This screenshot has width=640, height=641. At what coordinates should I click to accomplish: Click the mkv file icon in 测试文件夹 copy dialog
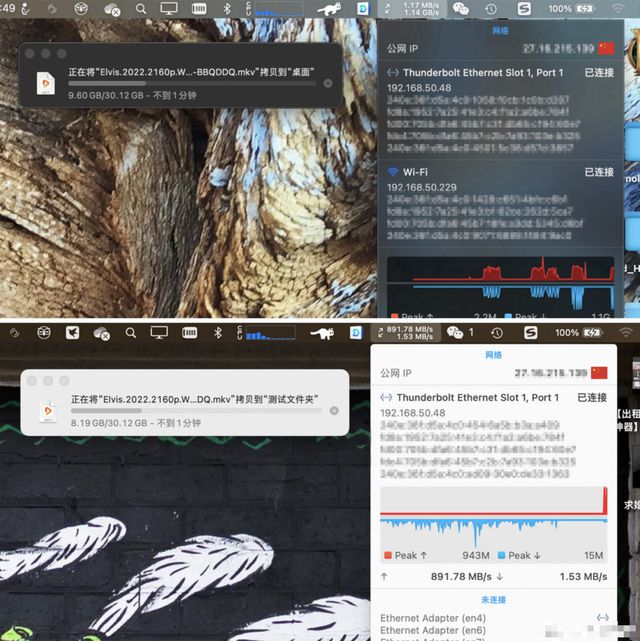(48, 410)
